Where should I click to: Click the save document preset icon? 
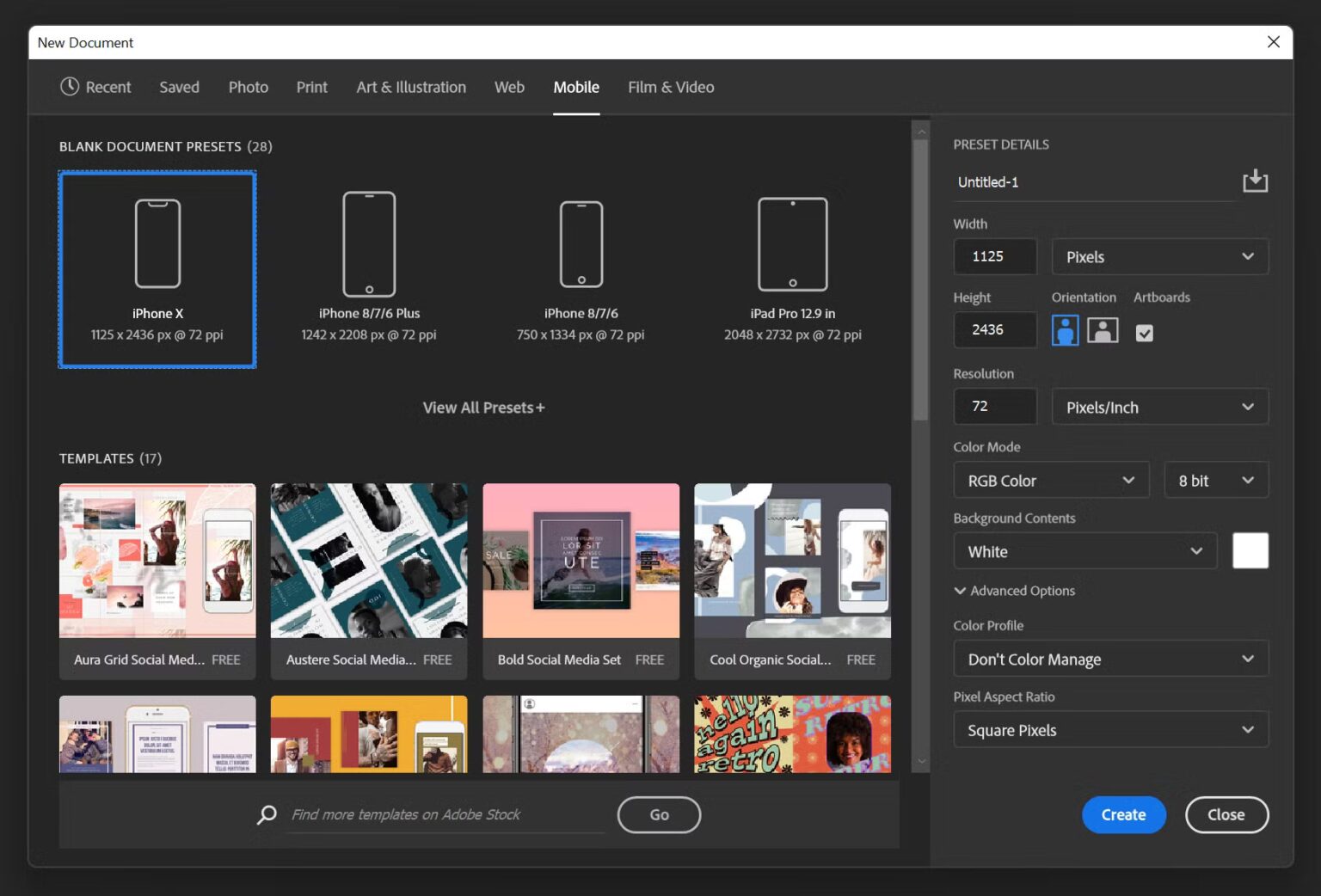(x=1255, y=181)
